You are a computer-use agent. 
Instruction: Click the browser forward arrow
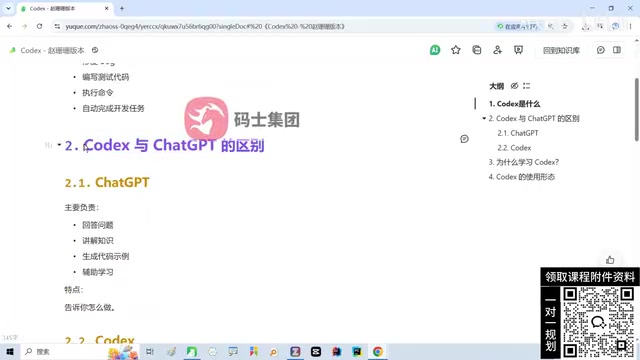24,26
